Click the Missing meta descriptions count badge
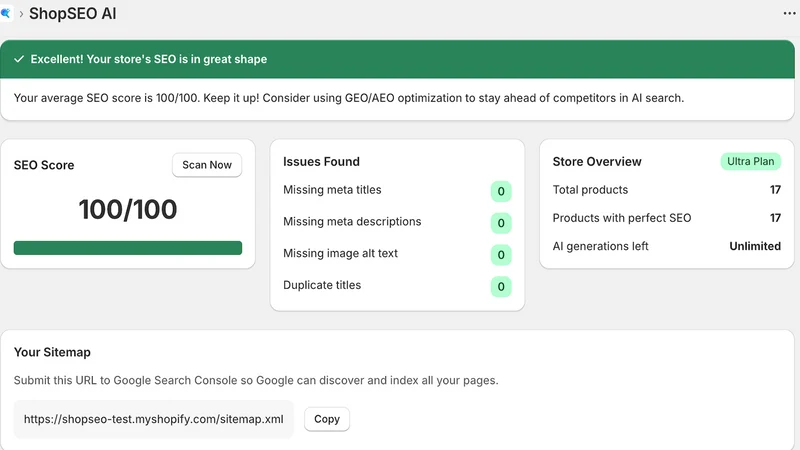Screen dimensions: 800x450 point(501,223)
